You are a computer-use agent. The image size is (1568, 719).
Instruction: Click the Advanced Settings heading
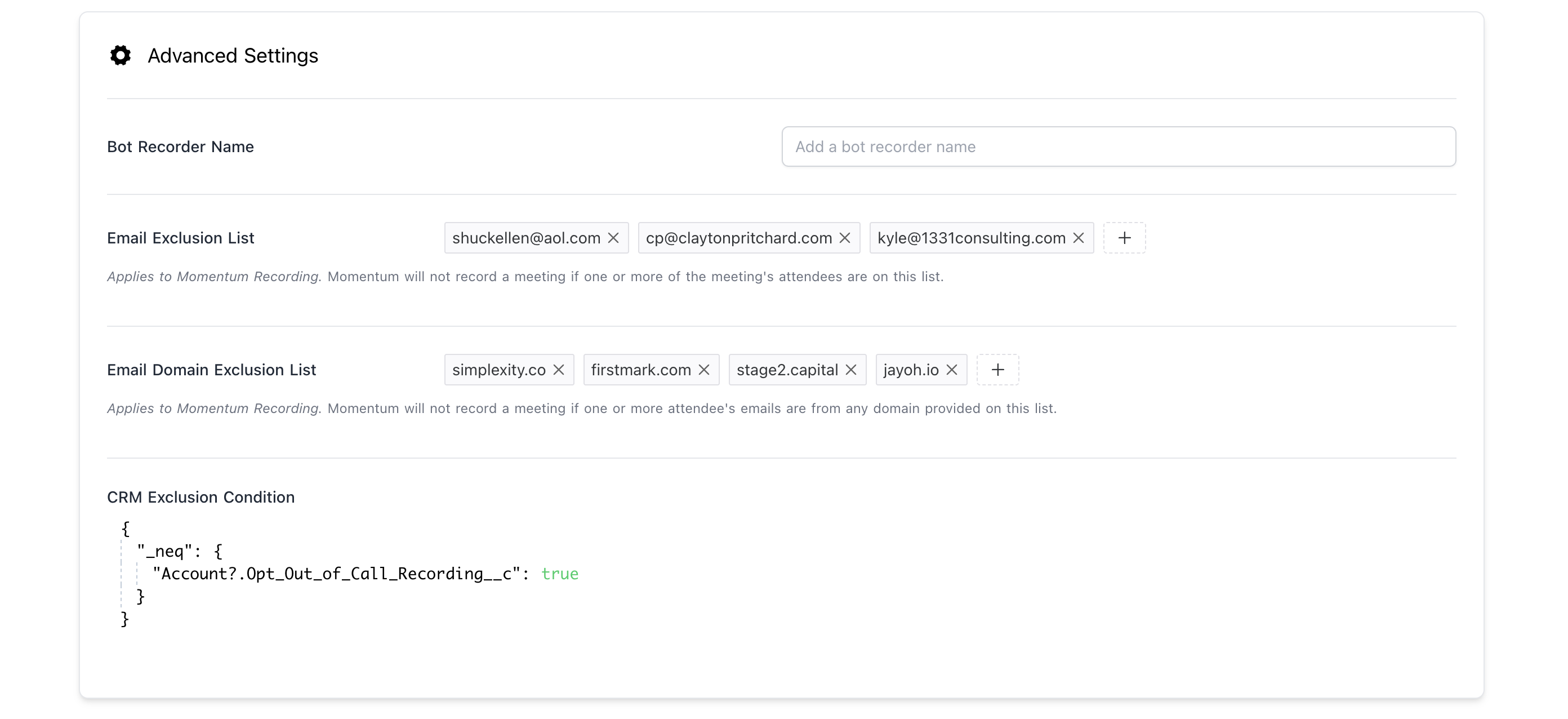(233, 55)
